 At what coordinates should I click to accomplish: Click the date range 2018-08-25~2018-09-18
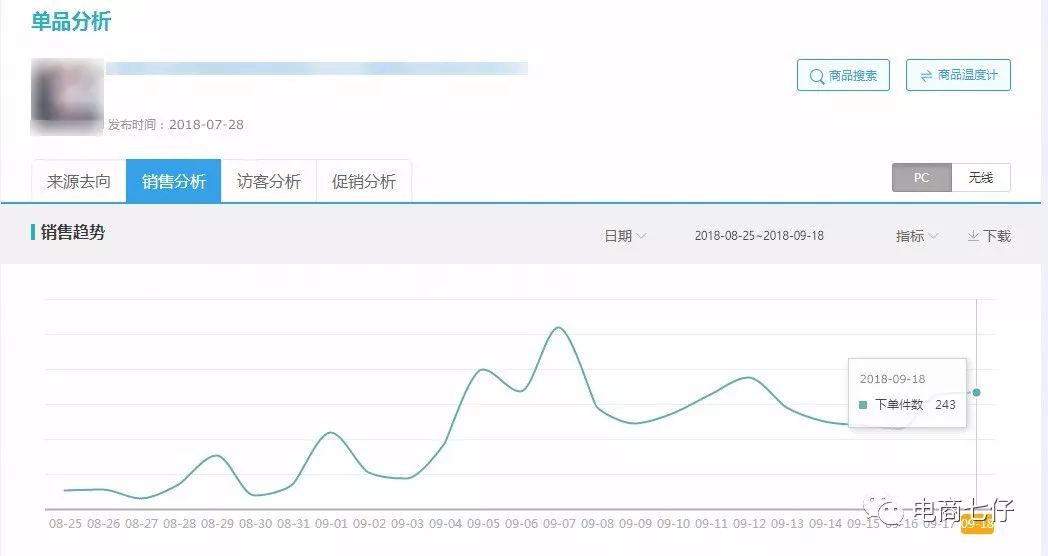(x=759, y=236)
